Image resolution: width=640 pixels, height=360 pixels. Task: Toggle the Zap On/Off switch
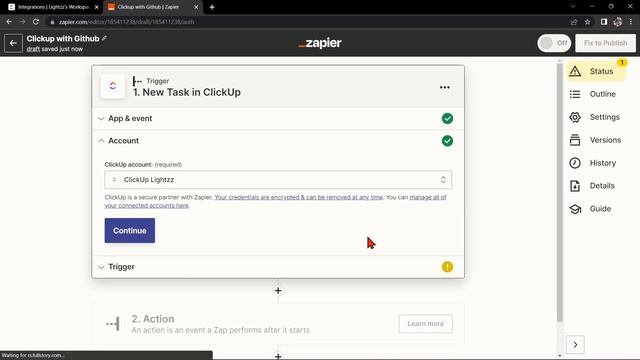(554, 43)
